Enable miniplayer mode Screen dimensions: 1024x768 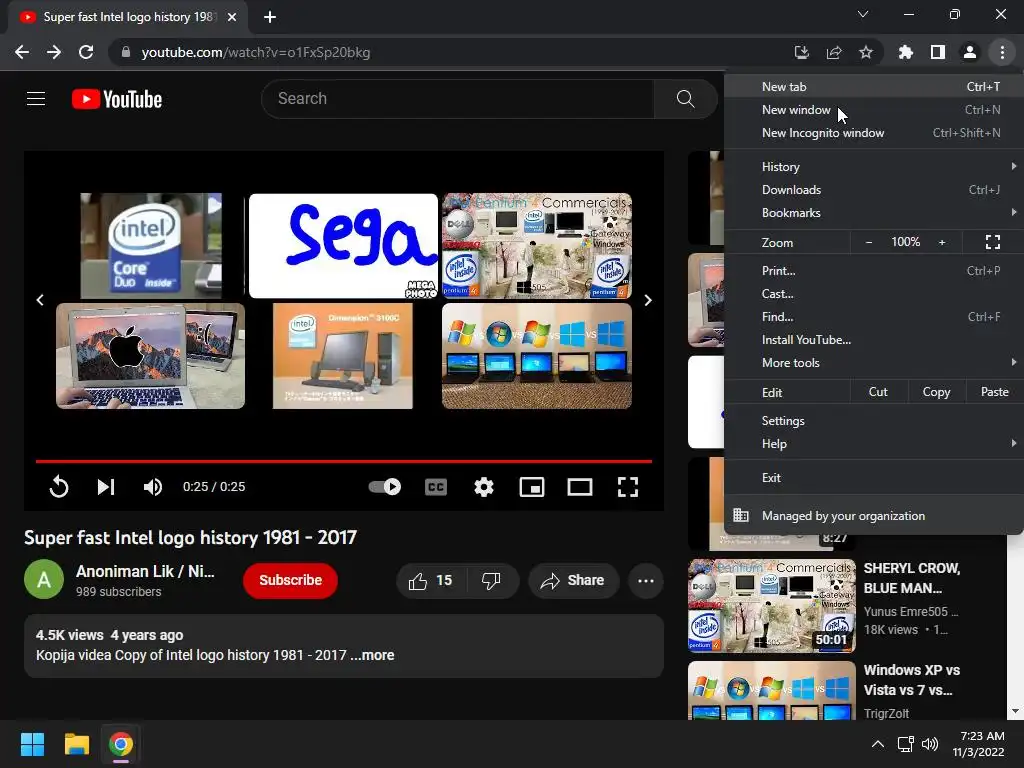coord(532,487)
